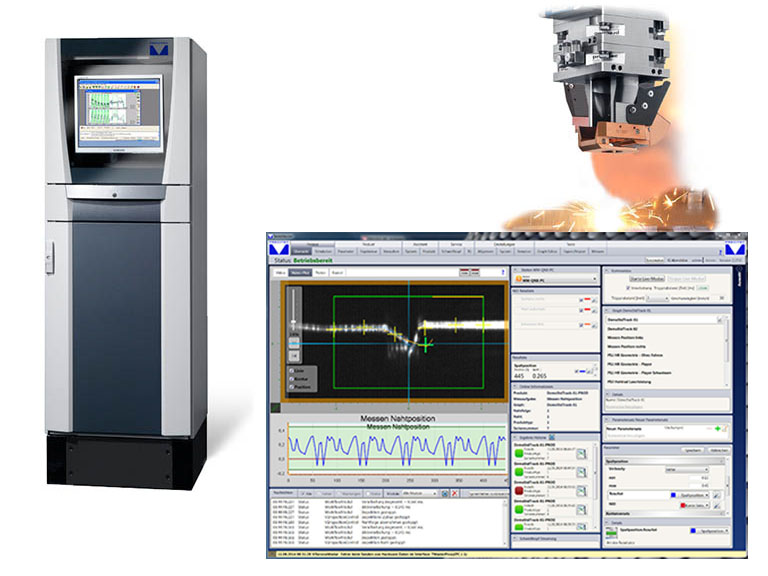Toggle checkbox beside the orange ROI swatch
The width and height of the screenshot is (768, 576).
coord(581,325)
